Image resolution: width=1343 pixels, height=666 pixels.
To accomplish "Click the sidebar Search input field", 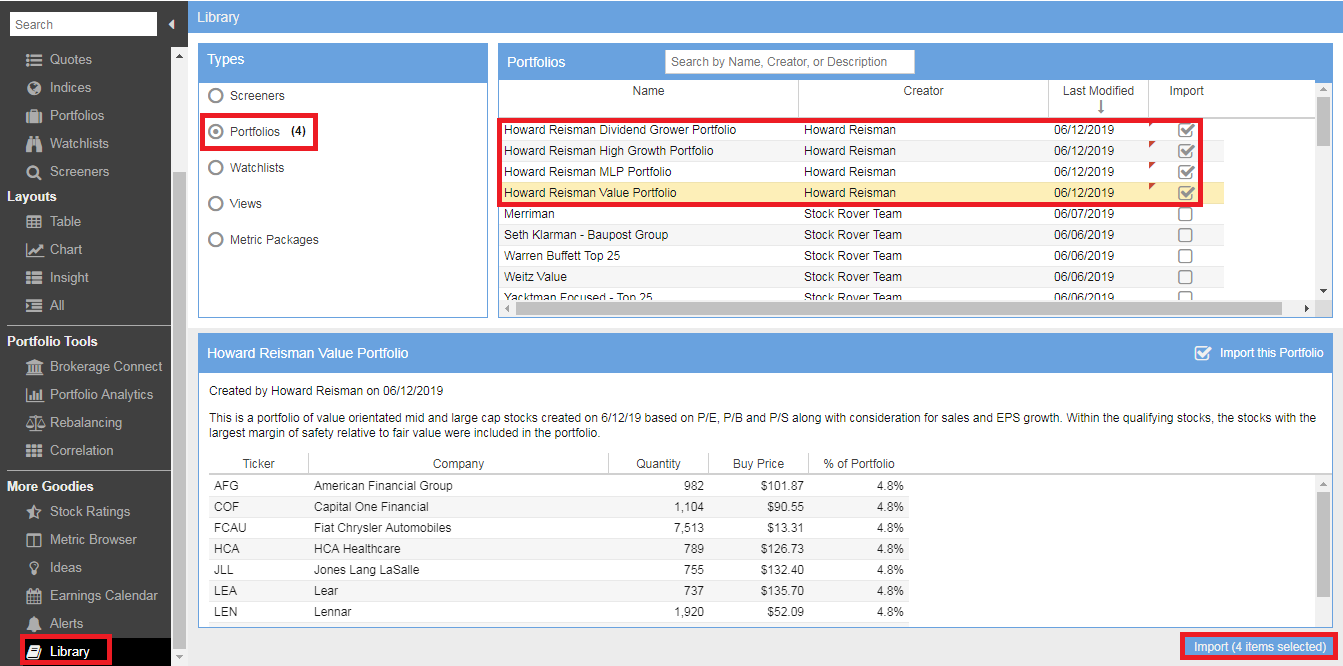I will tap(84, 24).
